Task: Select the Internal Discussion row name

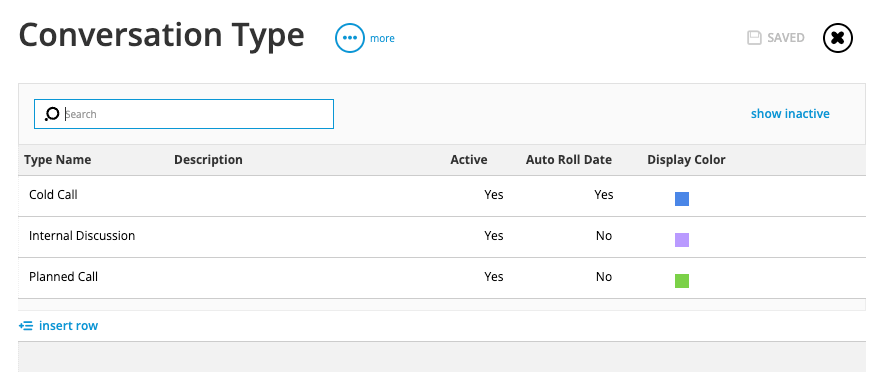Action: click(82, 236)
